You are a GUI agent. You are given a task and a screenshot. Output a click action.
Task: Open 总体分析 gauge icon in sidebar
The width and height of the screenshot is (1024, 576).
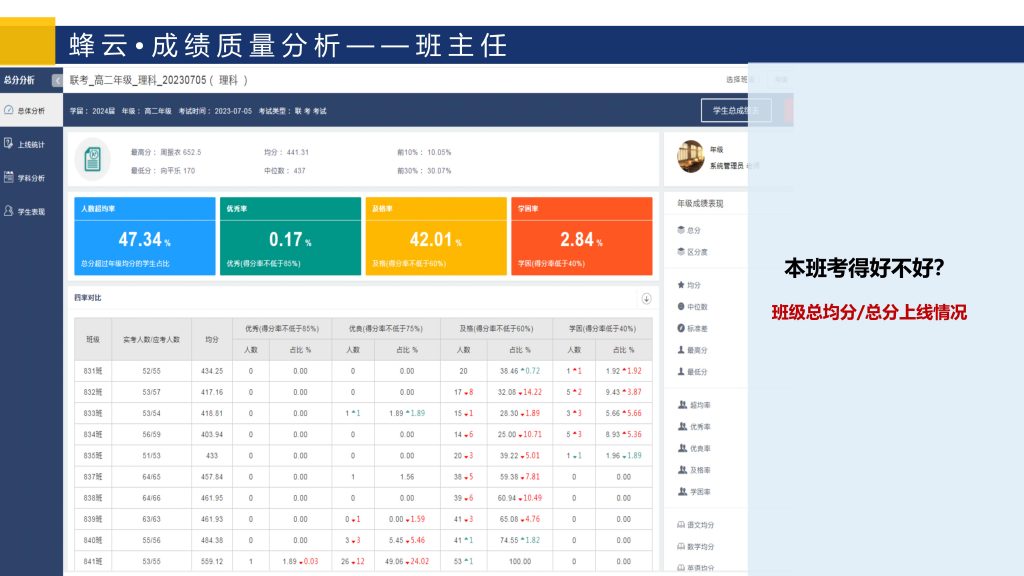(x=8, y=110)
